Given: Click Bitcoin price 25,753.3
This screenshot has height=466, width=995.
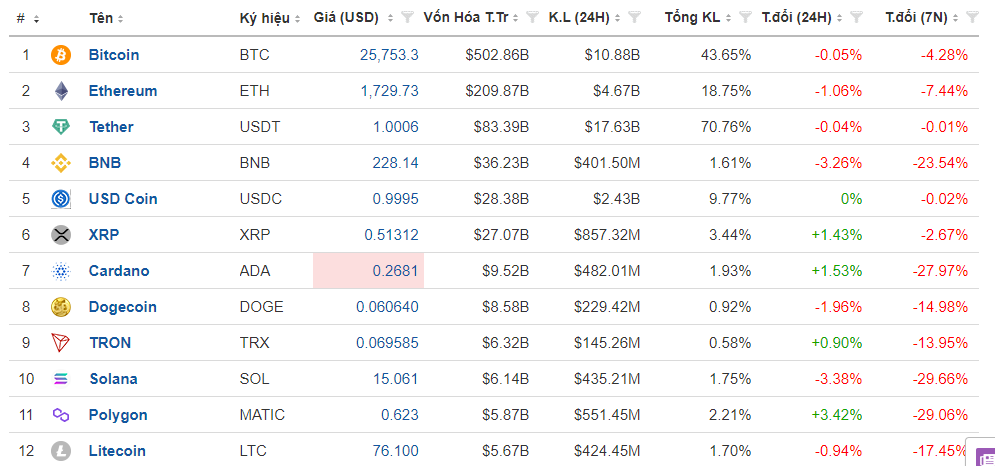Looking at the screenshot, I should 389,55.
